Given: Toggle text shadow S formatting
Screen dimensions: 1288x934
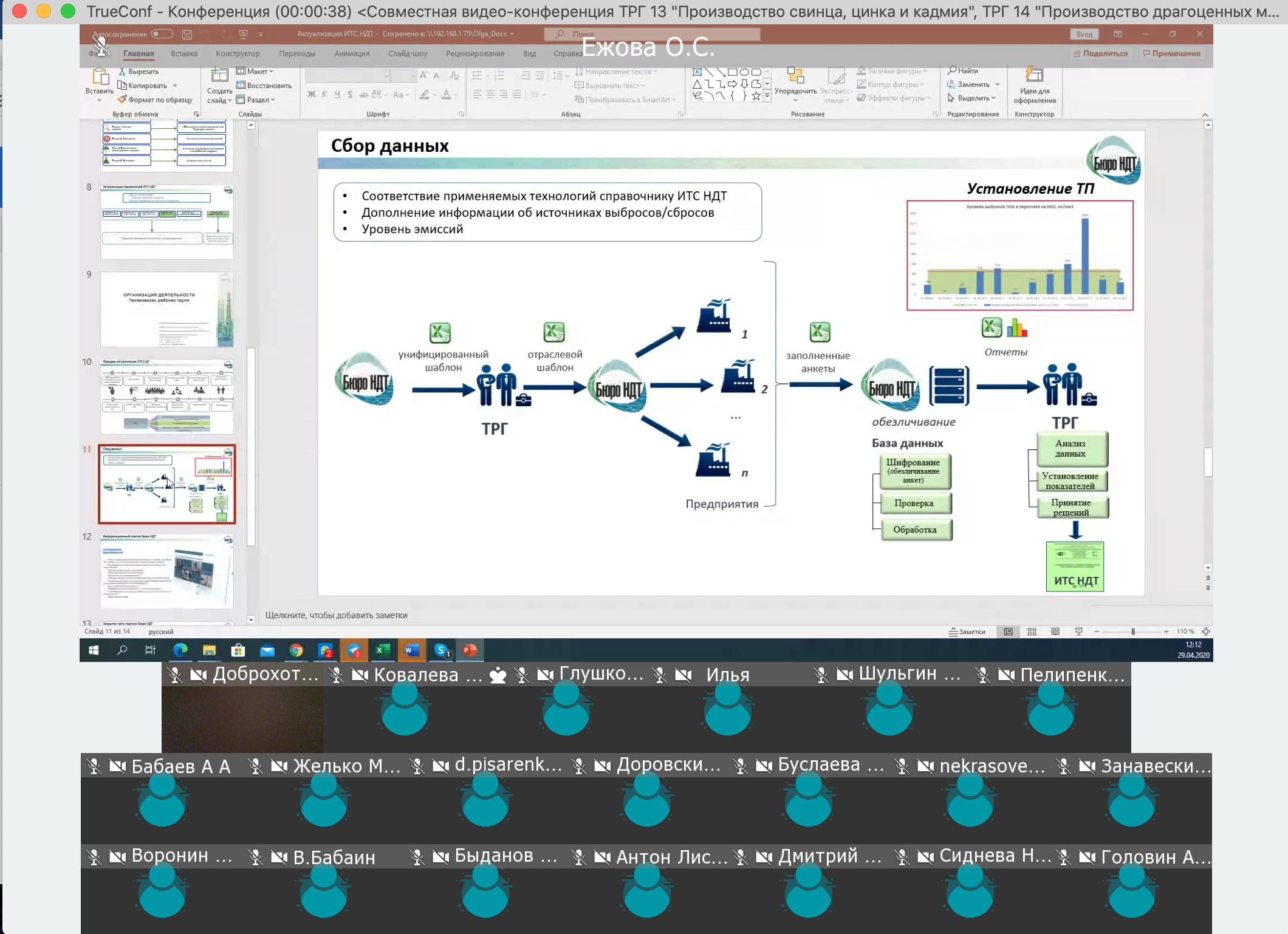Looking at the screenshot, I should tap(350, 94).
